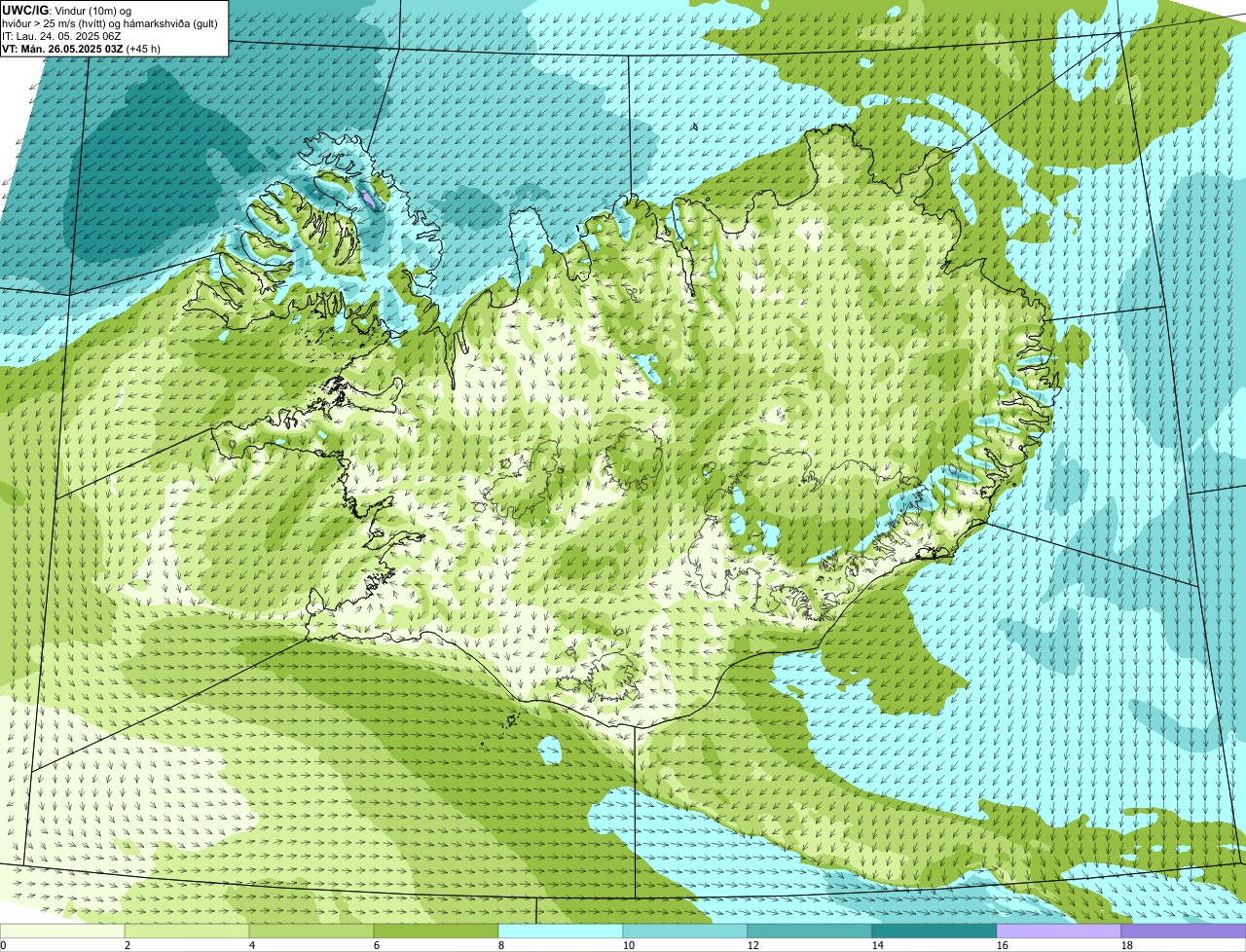Screen dimensions: 1246x952
Task: Click the small cyan patch south of Vestmannaeyjar
Action: (x=550, y=750)
